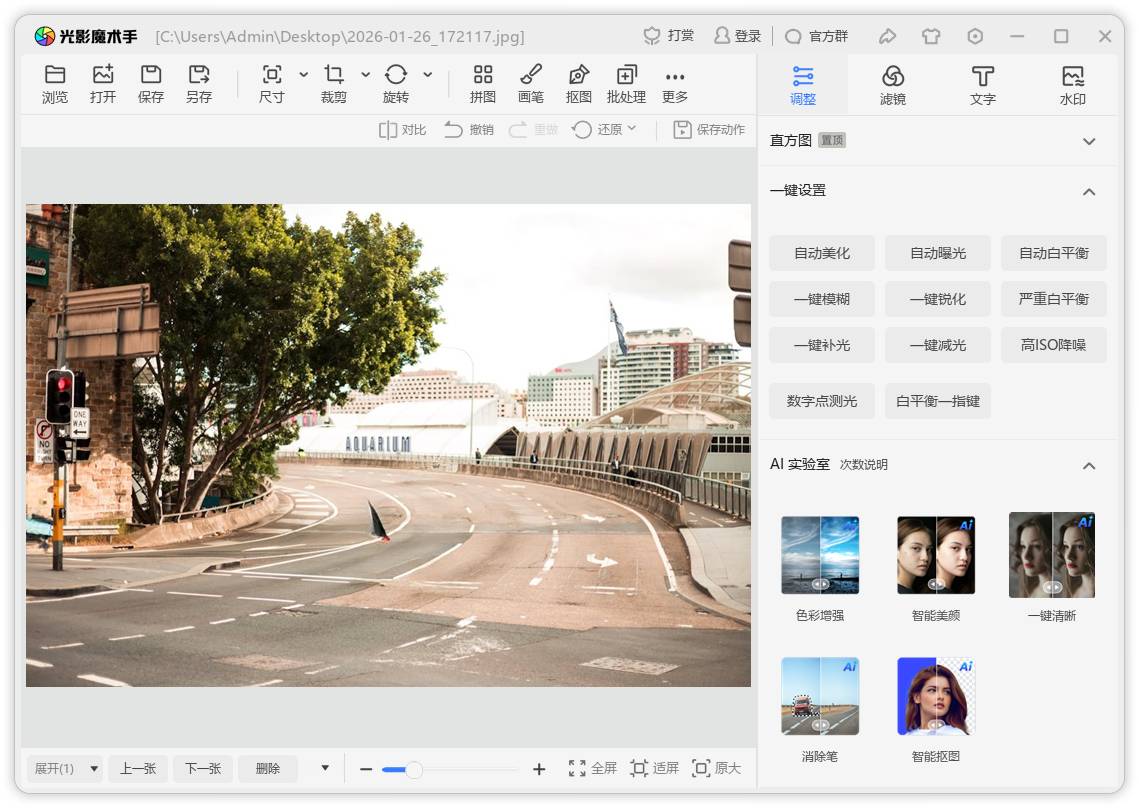
Task: Open the 拼图 (Collage) tool
Action: pos(483,75)
